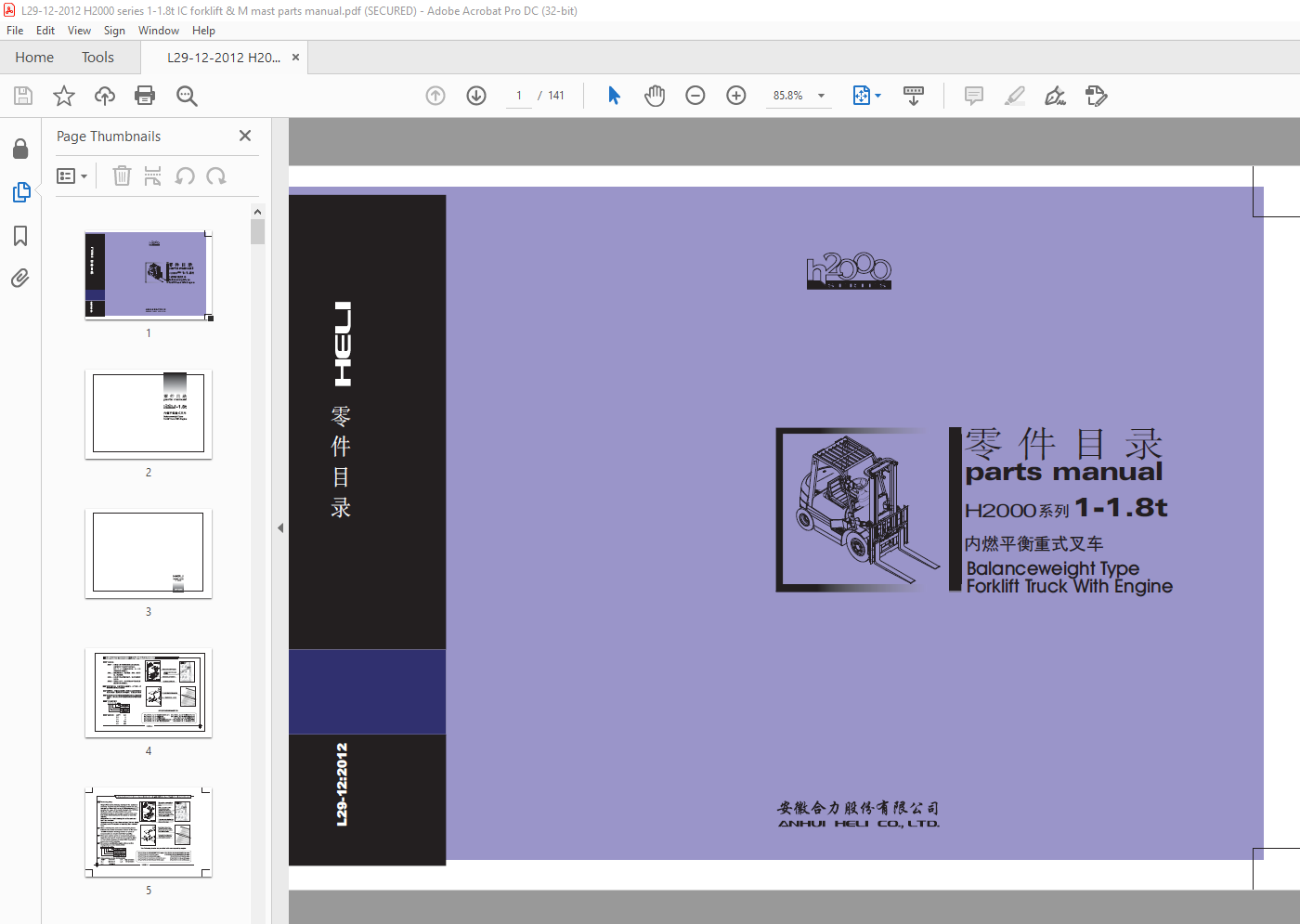Open the Edit menu
This screenshot has height=924, width=1300.
tap(45, 31)
